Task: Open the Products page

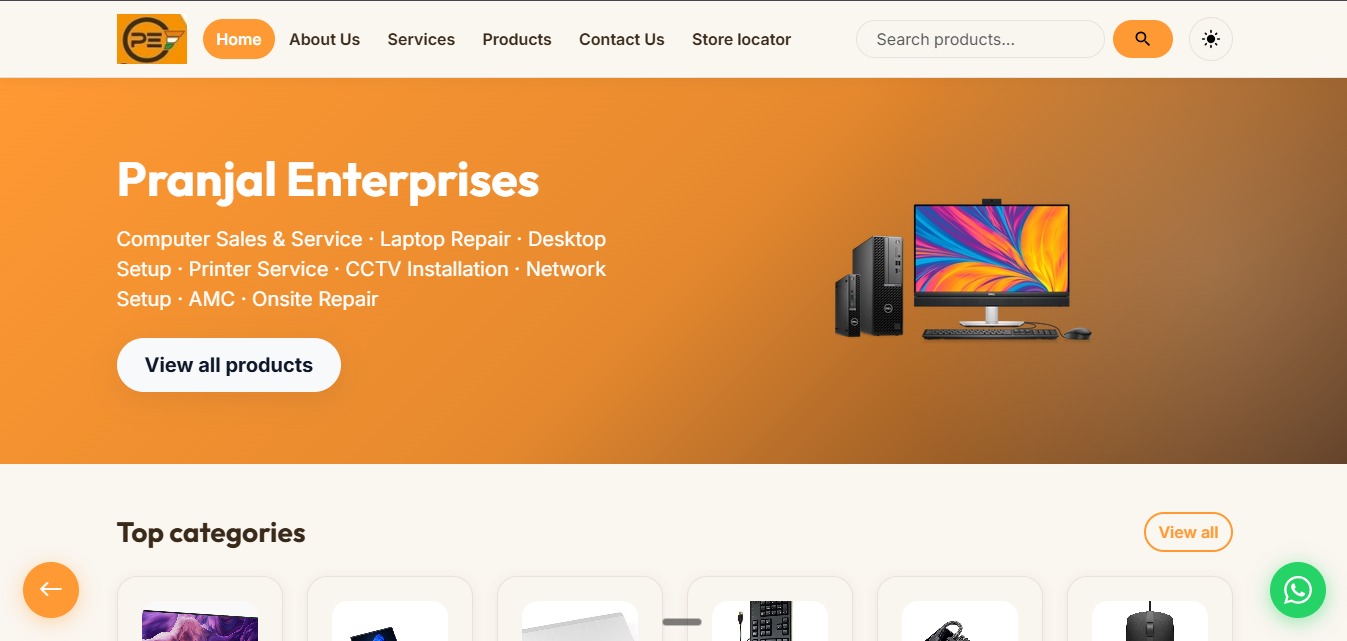Action: point(517,39)
